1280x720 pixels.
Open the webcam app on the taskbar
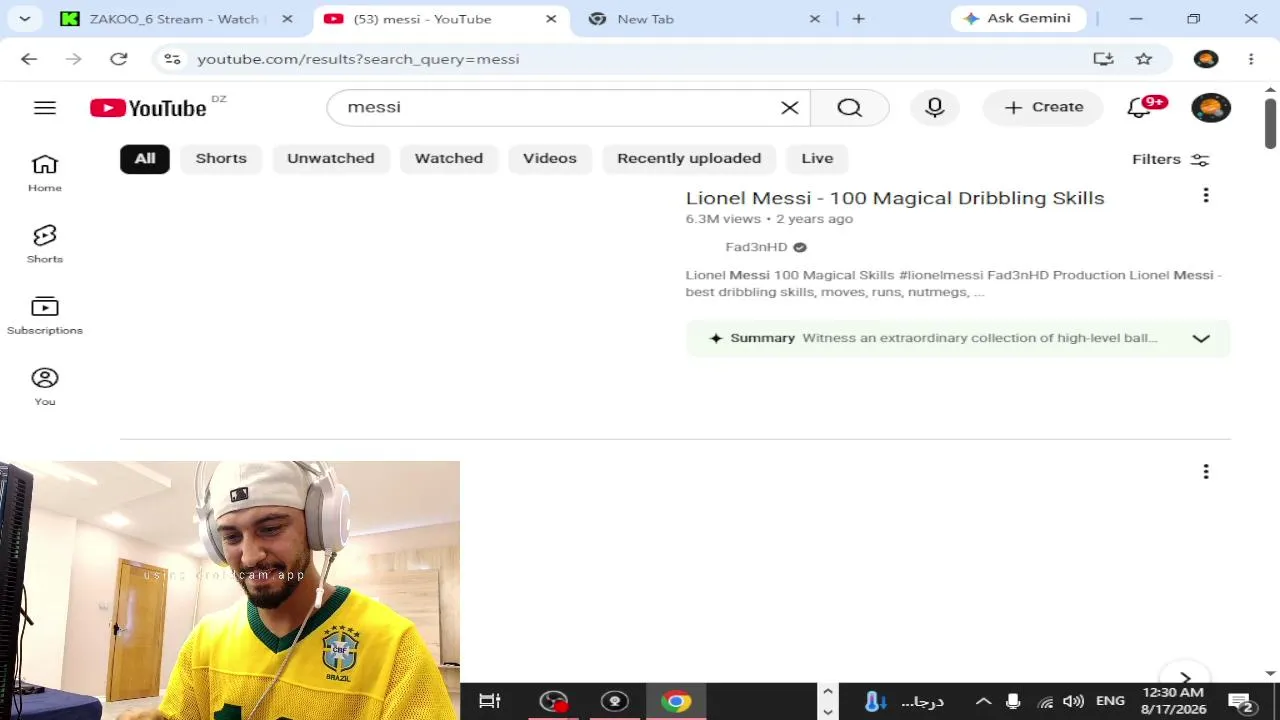(x=615, y=701)
